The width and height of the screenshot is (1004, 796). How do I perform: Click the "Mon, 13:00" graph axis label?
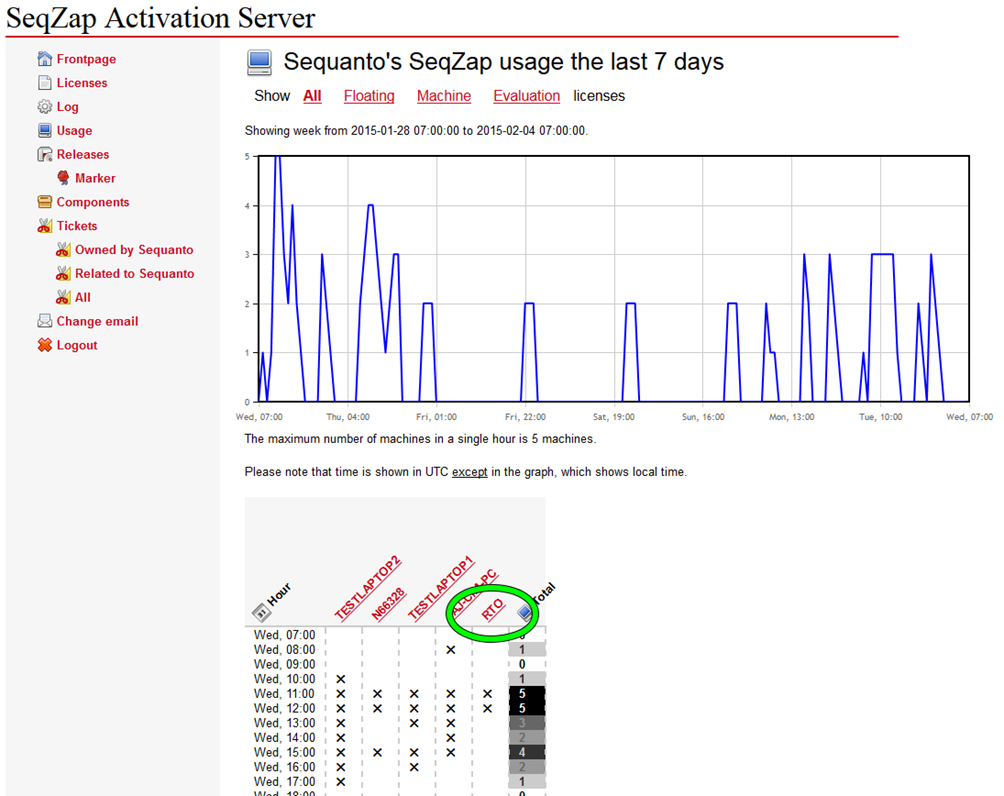[x=791, y=417]
